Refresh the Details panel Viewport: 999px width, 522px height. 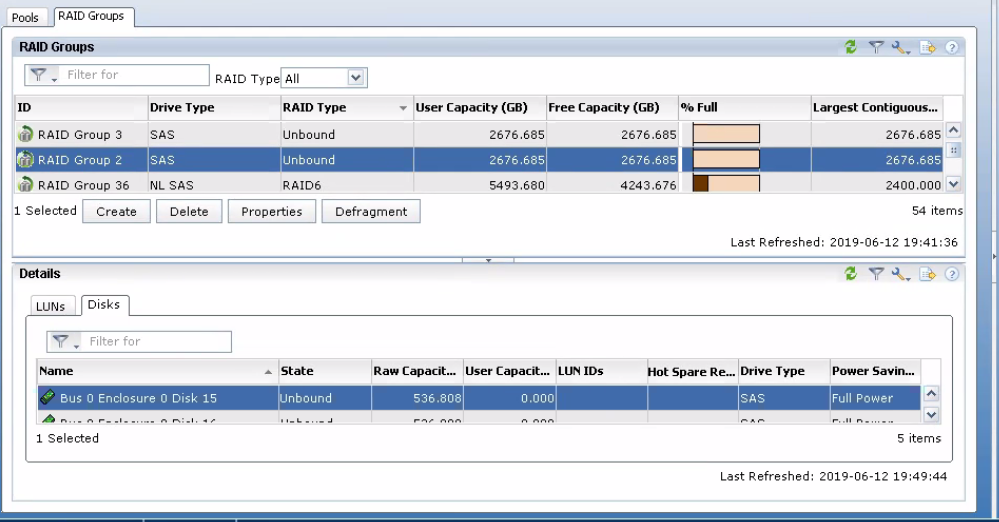tap(851, 274)
